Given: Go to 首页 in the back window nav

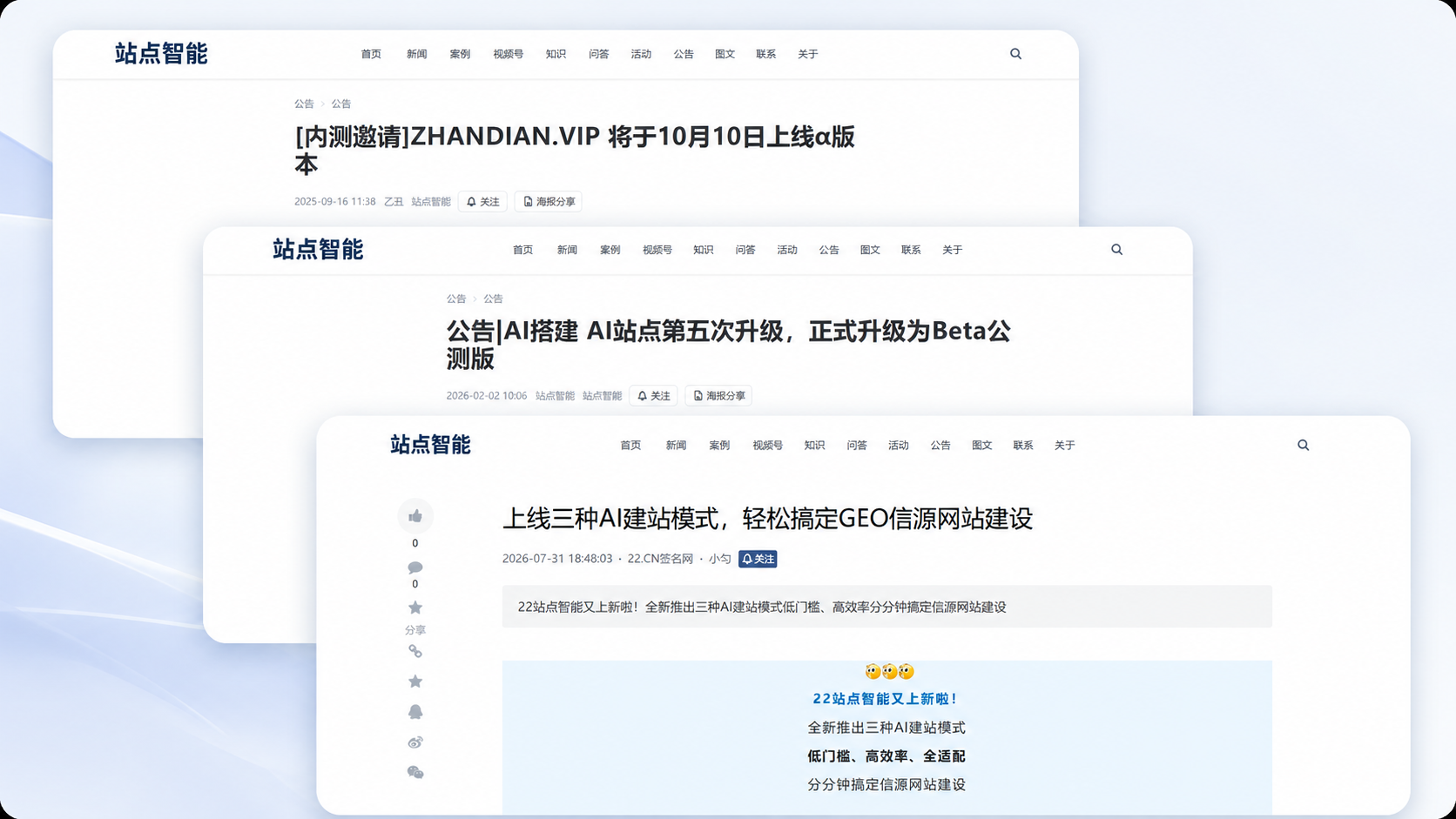Looking at the screenshot, I should (x=371, y=54).
